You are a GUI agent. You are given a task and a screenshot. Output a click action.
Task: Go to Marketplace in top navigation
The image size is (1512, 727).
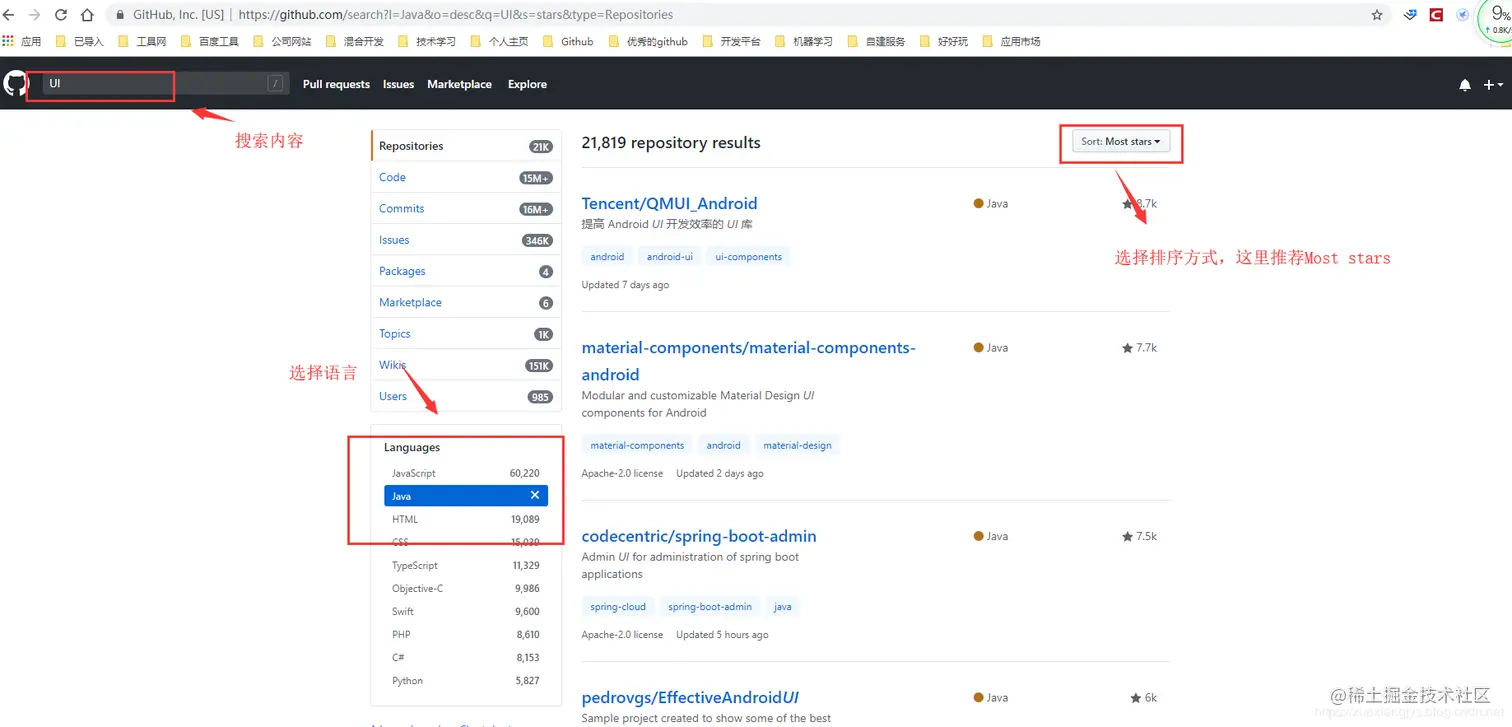click(459, 84)
